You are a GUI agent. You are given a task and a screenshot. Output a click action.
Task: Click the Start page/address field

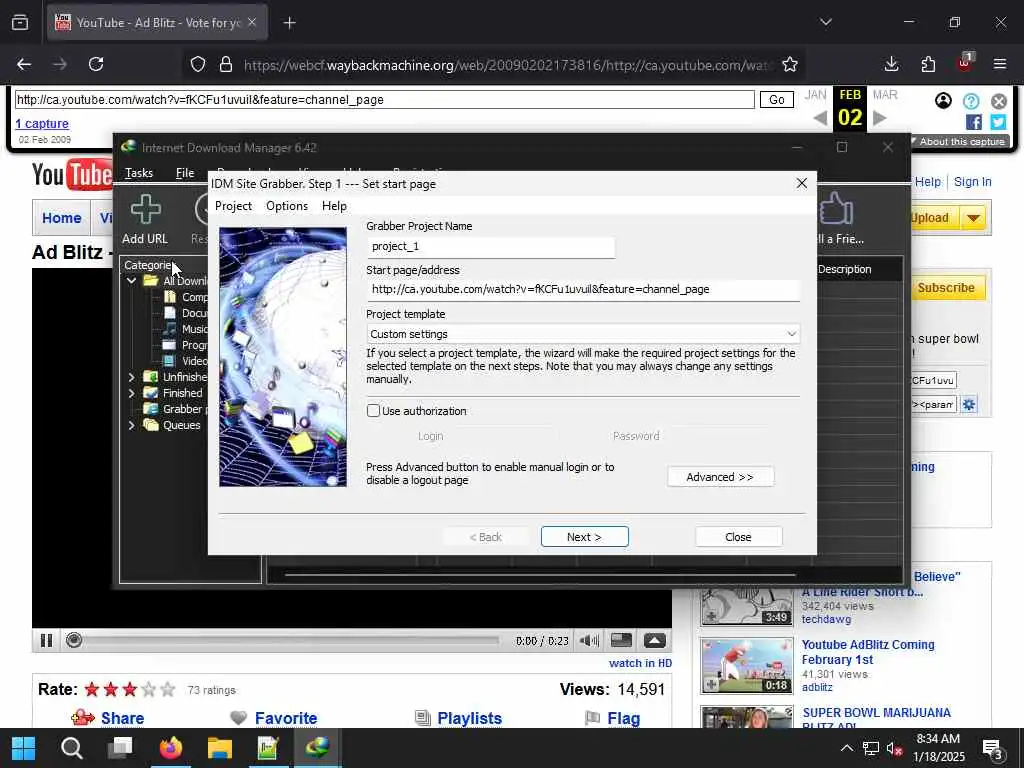(x=583, y=289)
